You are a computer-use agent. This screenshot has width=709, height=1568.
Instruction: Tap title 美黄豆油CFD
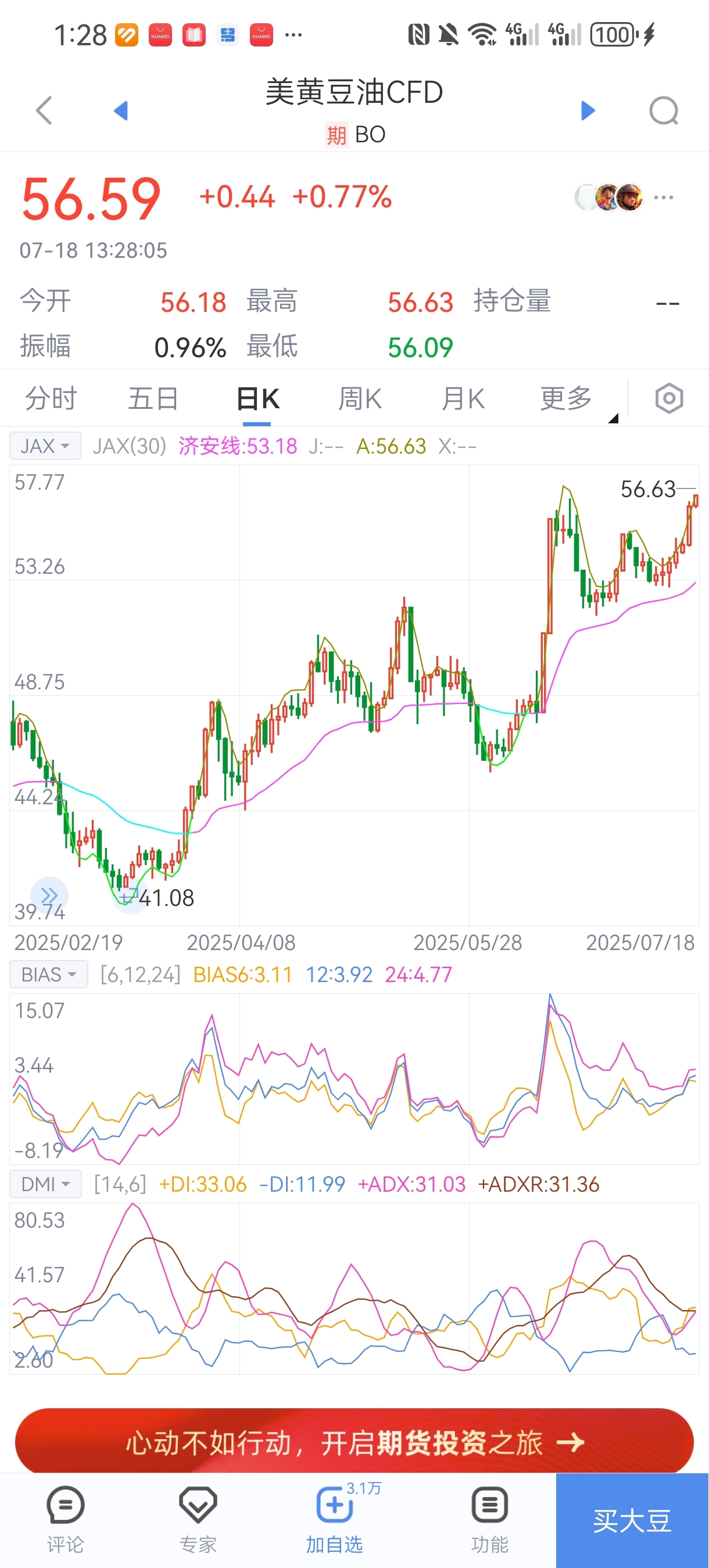[354, 92]
